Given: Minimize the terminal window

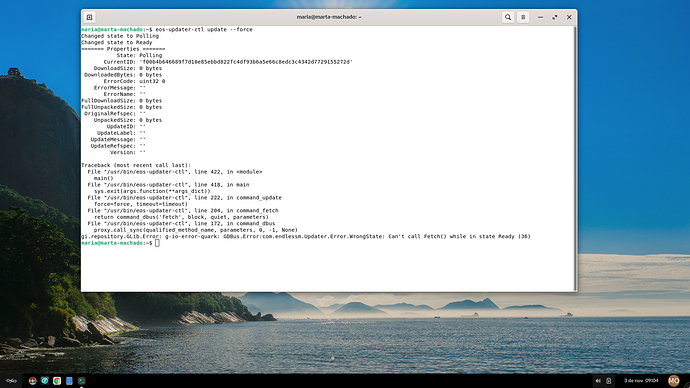Looking at the screenshot, I should point(540,17).
